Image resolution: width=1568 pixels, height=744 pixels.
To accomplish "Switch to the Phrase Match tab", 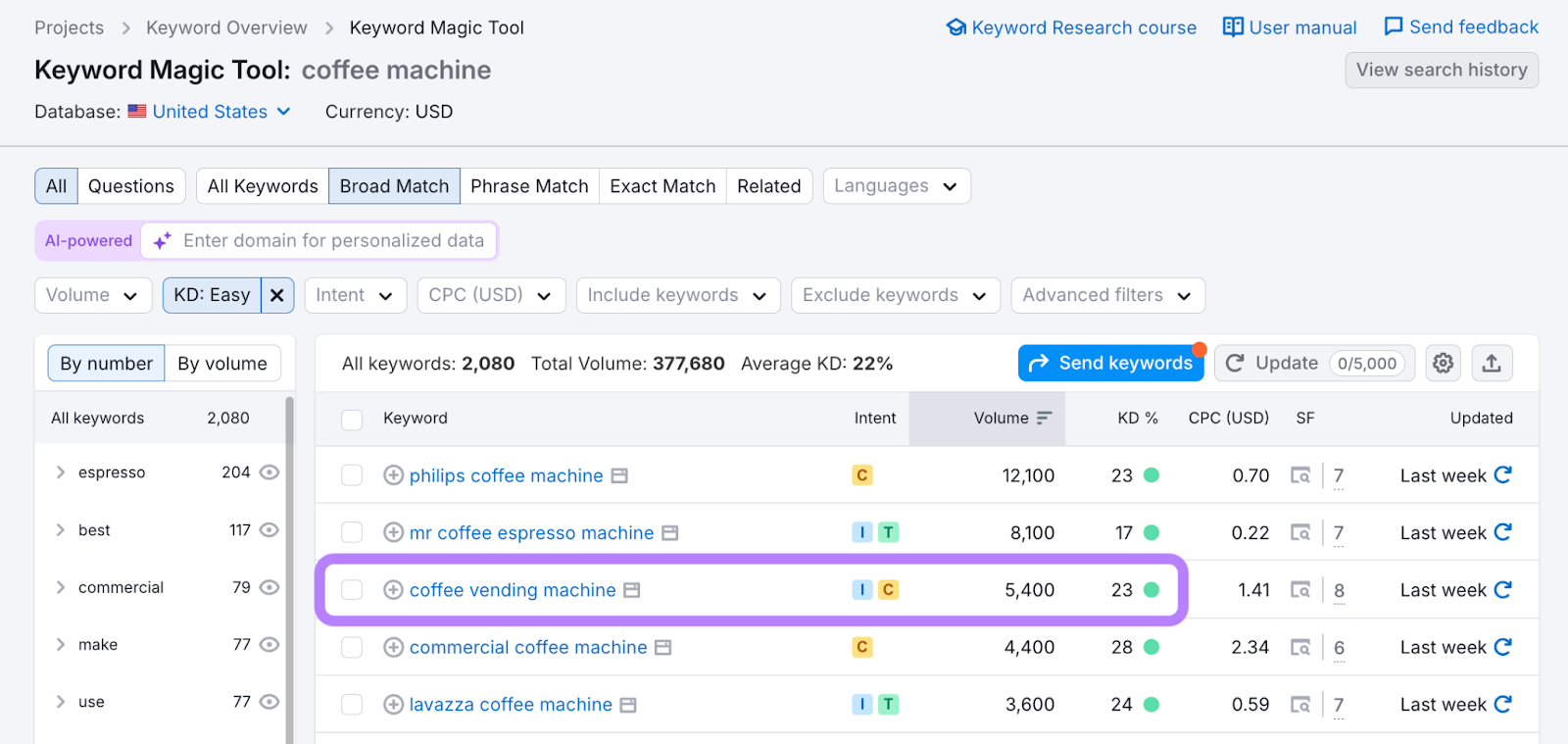I will tap(529, 186).
